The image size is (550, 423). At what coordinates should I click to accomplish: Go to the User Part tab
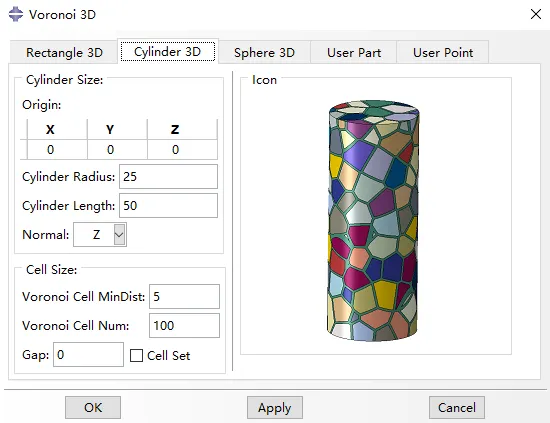354,53
